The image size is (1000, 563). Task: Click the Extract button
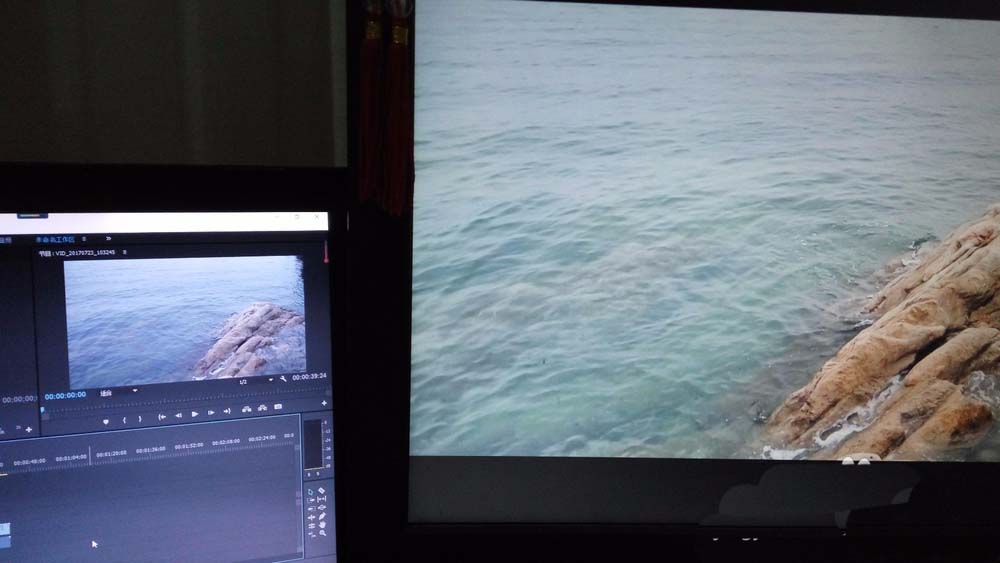(x=262, y=408)
